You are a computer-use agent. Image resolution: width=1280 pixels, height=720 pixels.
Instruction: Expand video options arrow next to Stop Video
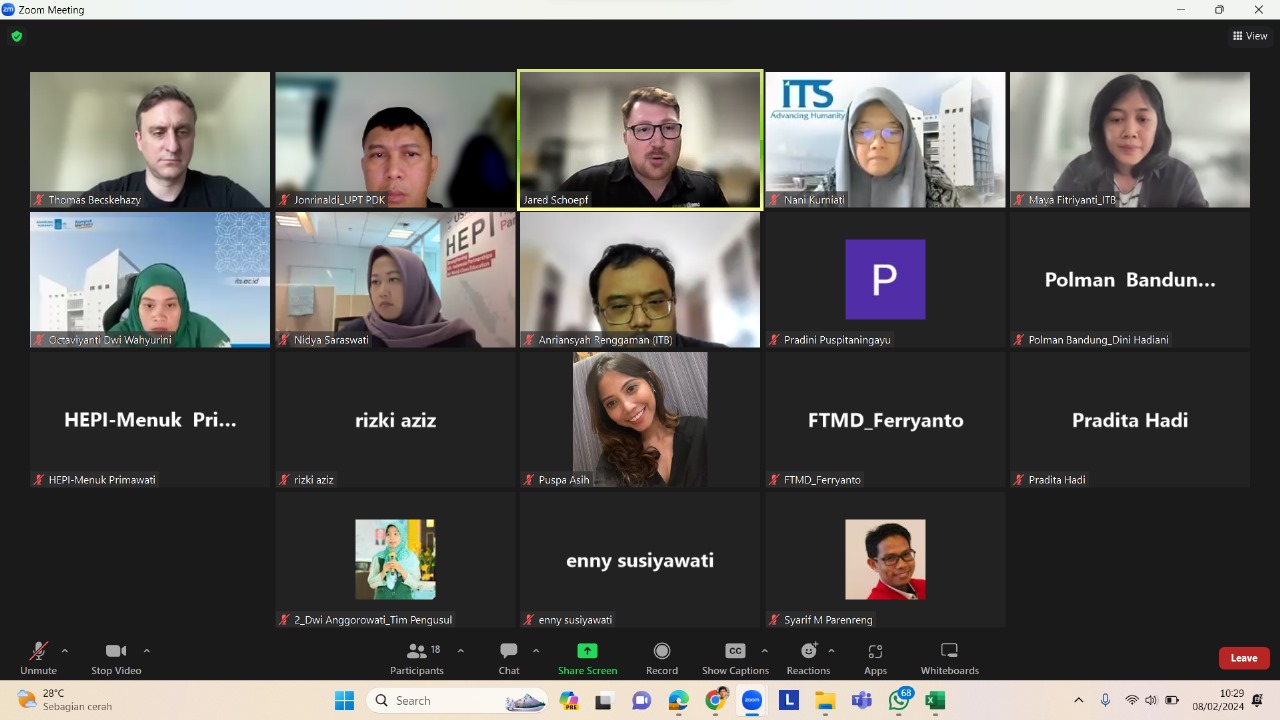click(x=146, y=651)
